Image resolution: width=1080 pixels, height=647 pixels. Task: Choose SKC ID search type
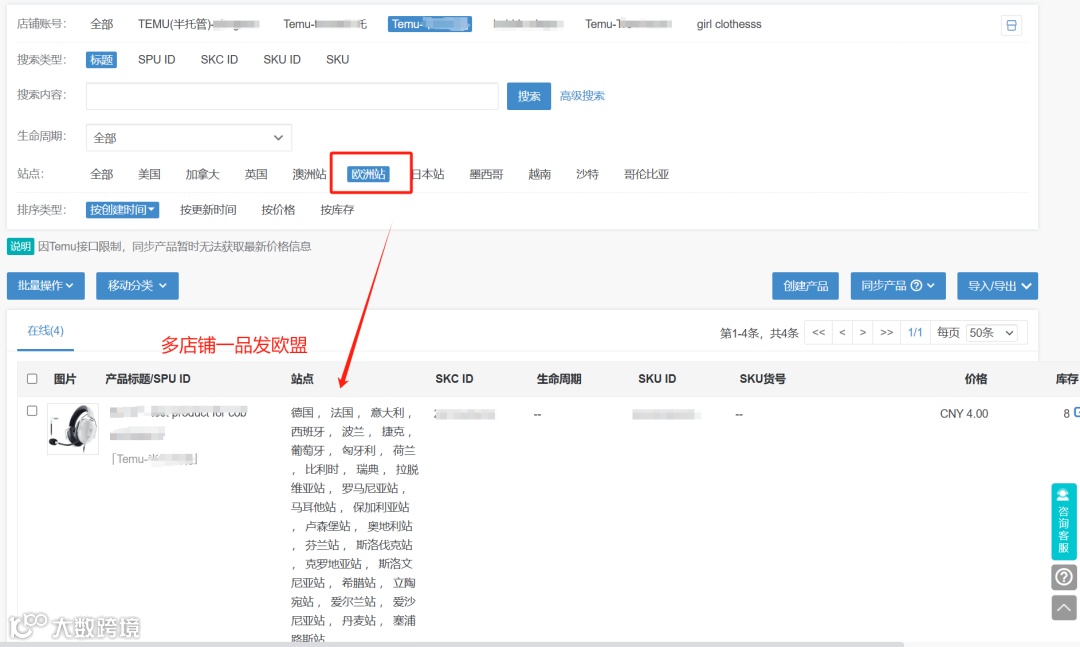(x=219, y=60)
